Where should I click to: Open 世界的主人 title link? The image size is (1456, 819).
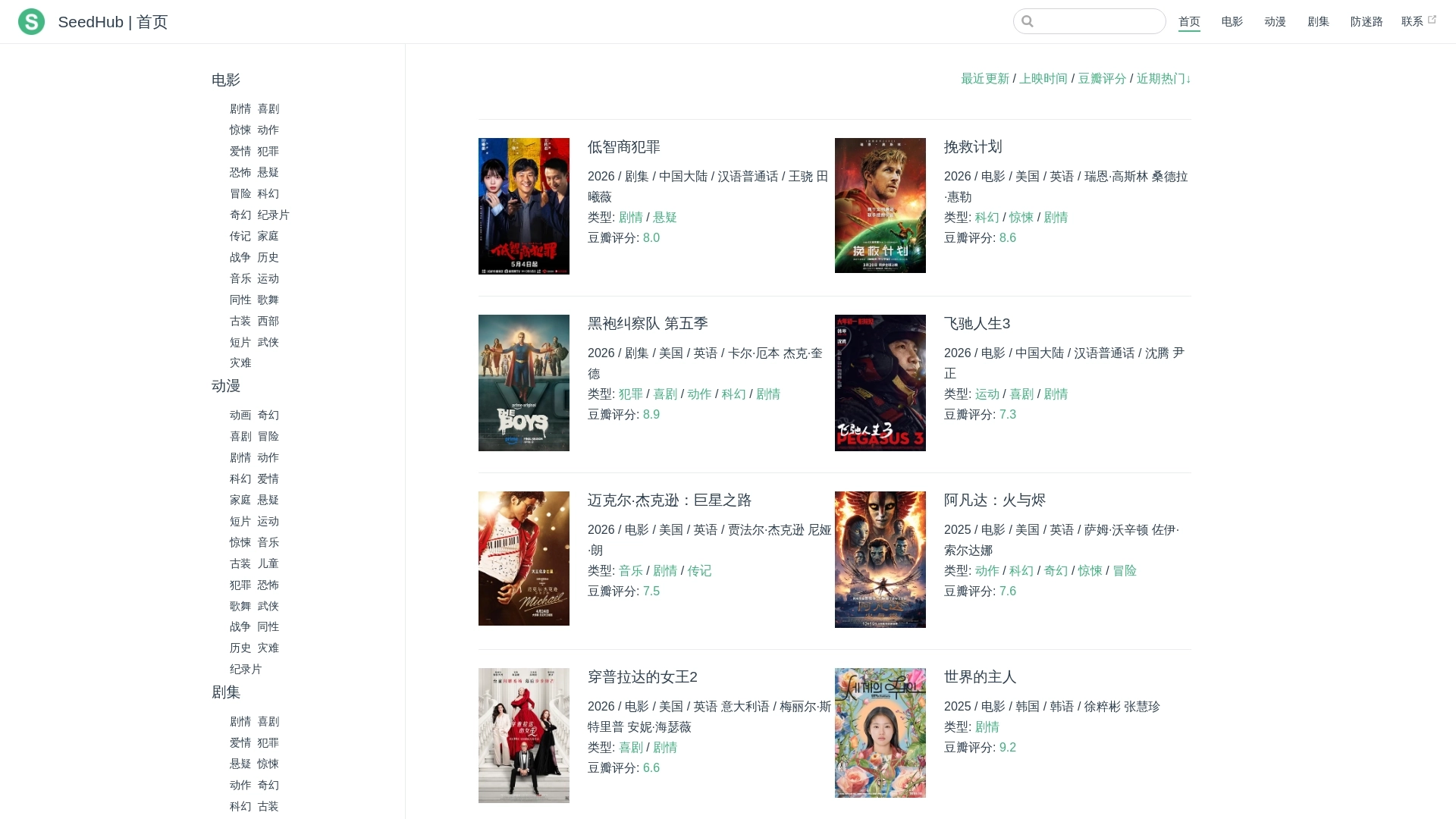tap(980, 677)
